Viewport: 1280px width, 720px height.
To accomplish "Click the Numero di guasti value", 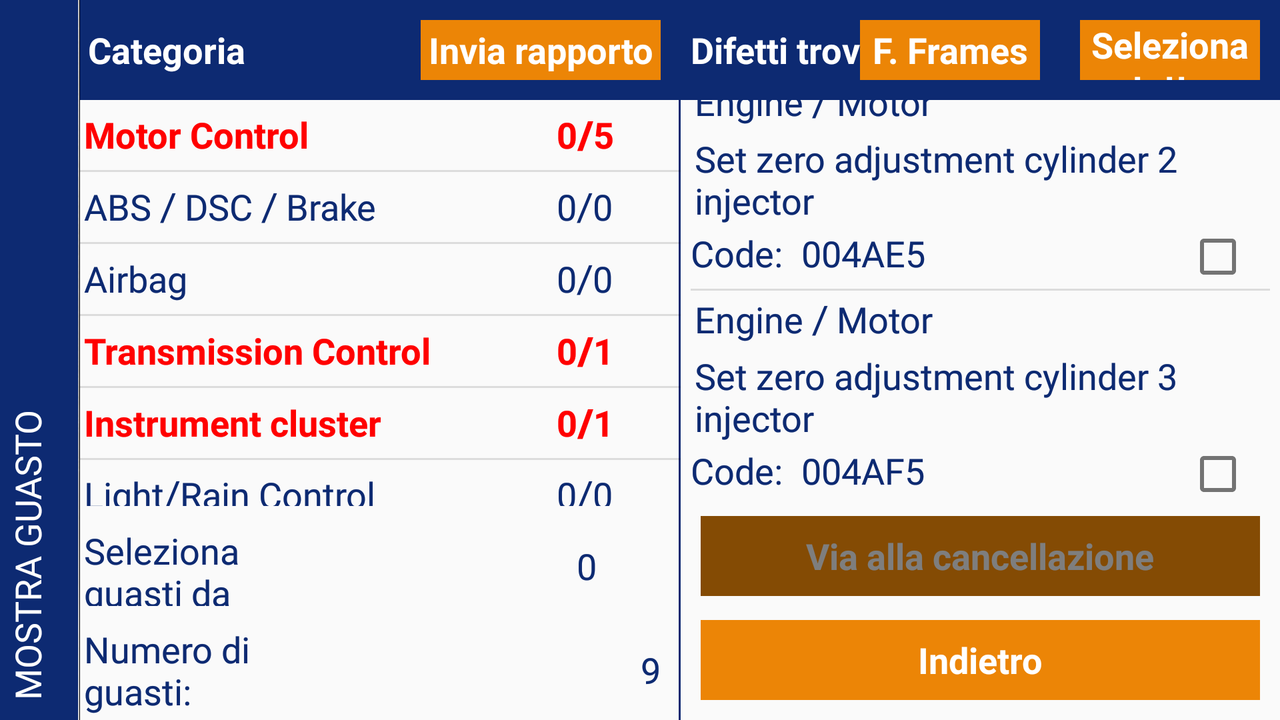I will click(x=650, y=671).
